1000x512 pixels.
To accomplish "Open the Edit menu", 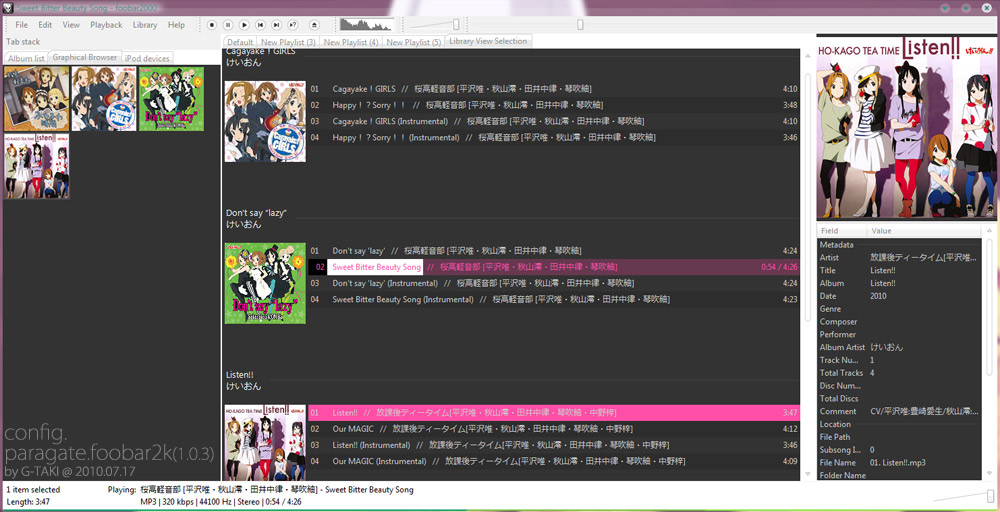I will tap(45, 25).
